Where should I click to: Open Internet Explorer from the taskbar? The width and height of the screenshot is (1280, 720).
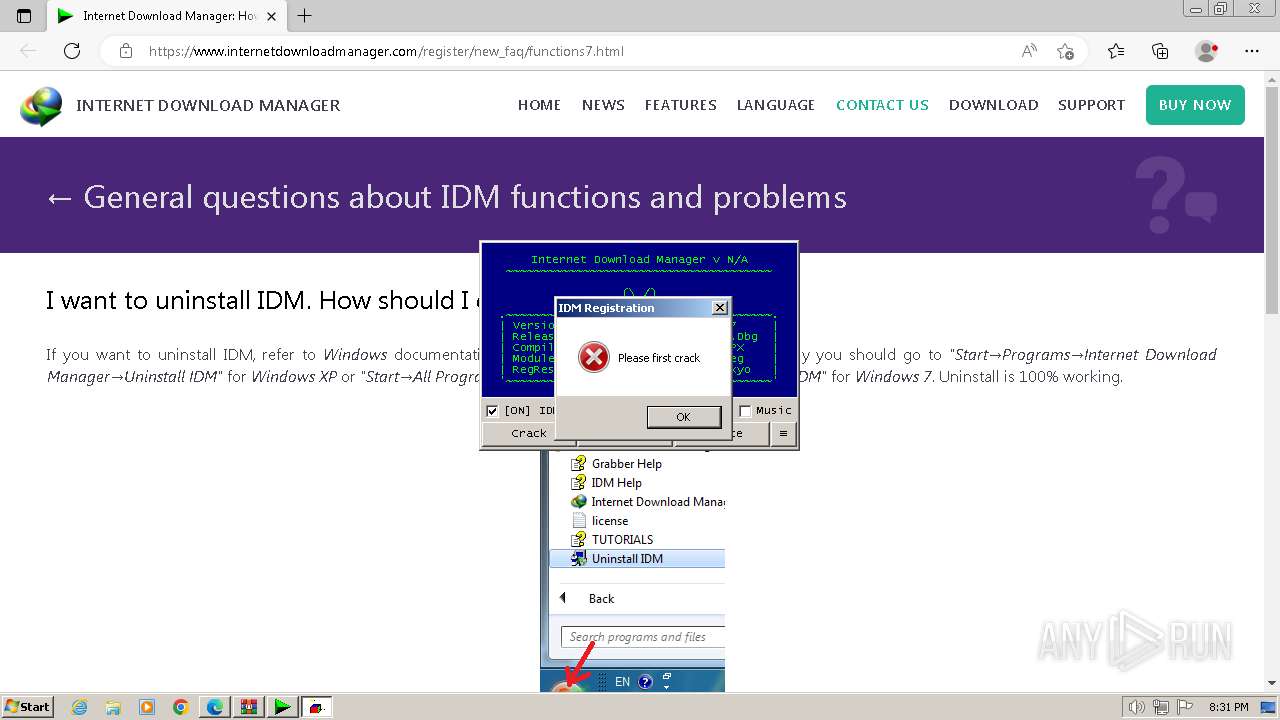[79, 707]
